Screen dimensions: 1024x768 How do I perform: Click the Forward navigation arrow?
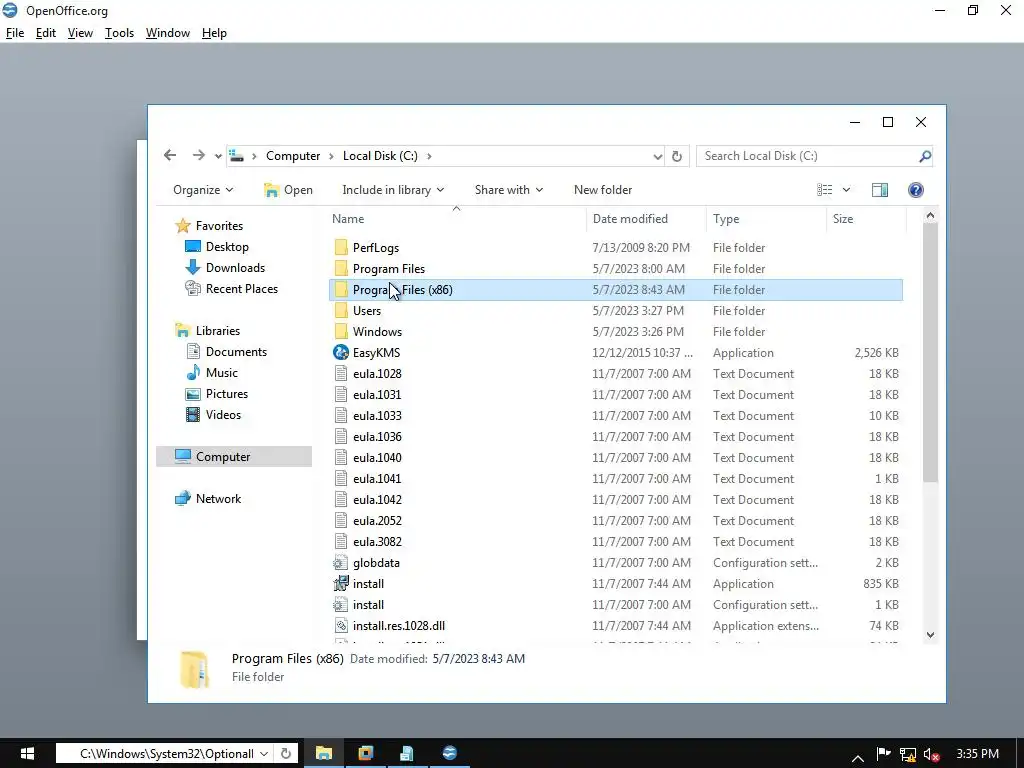(x=199, y=155)
